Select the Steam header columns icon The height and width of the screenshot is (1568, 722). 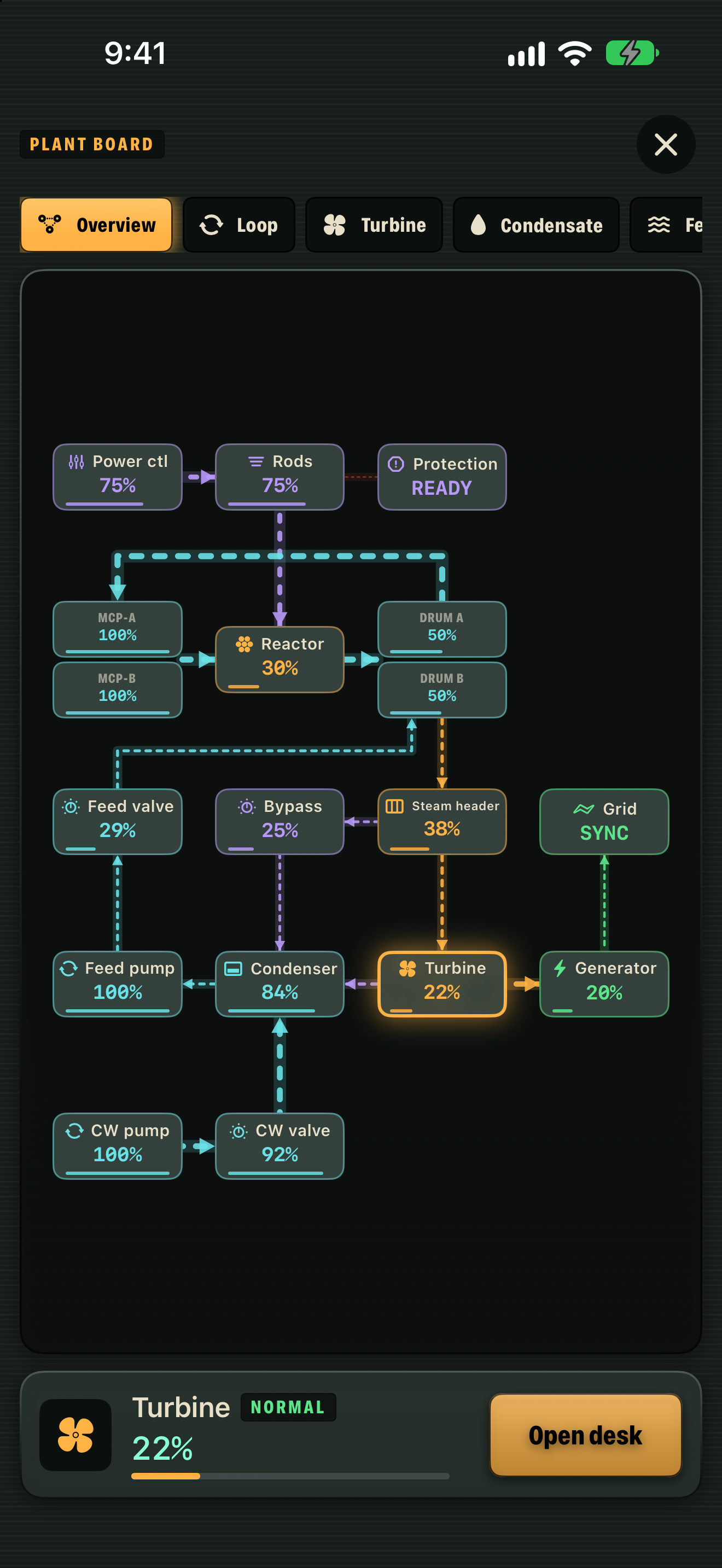coord(394,806)
